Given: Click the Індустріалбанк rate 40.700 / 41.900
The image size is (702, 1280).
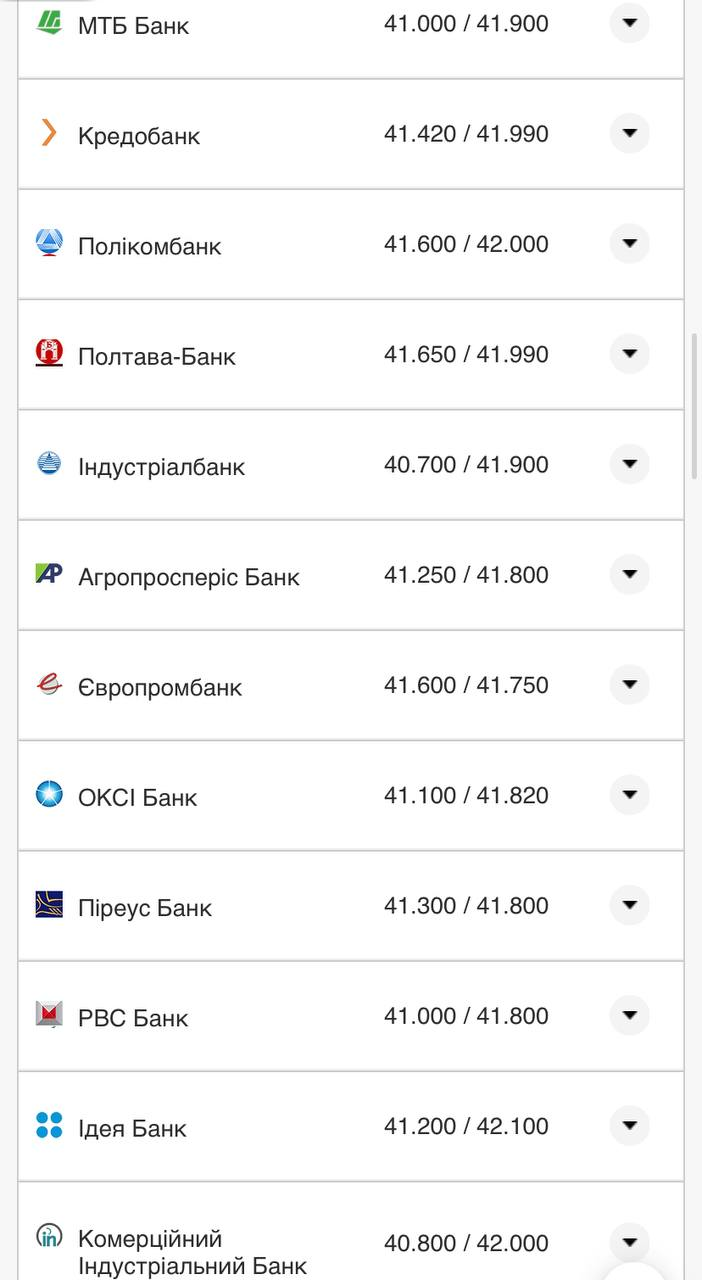Looking at the screenshot, I should [x=466, y=465].
